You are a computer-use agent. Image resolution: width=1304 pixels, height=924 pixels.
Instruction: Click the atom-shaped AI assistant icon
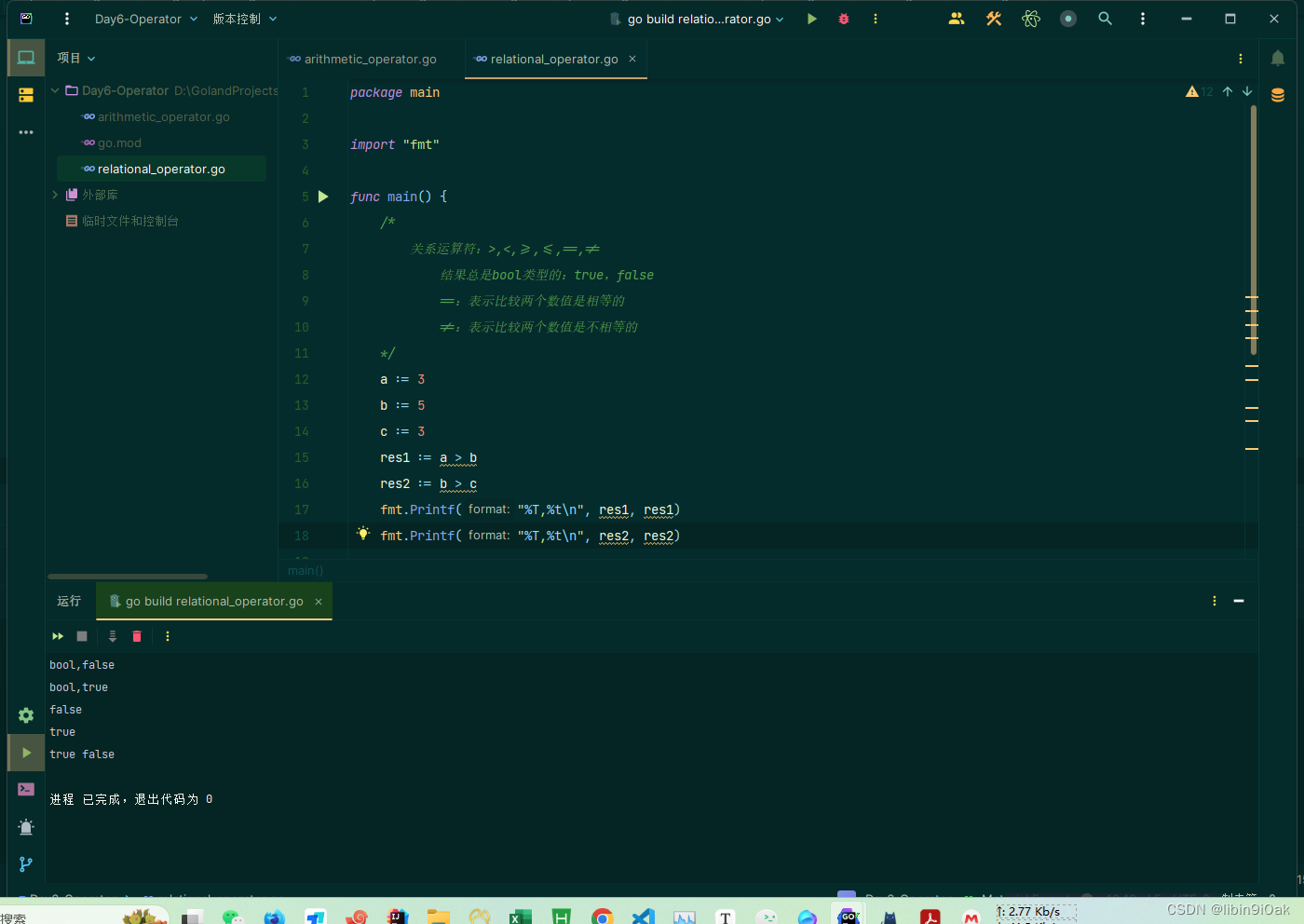[x=1031, y=19]
